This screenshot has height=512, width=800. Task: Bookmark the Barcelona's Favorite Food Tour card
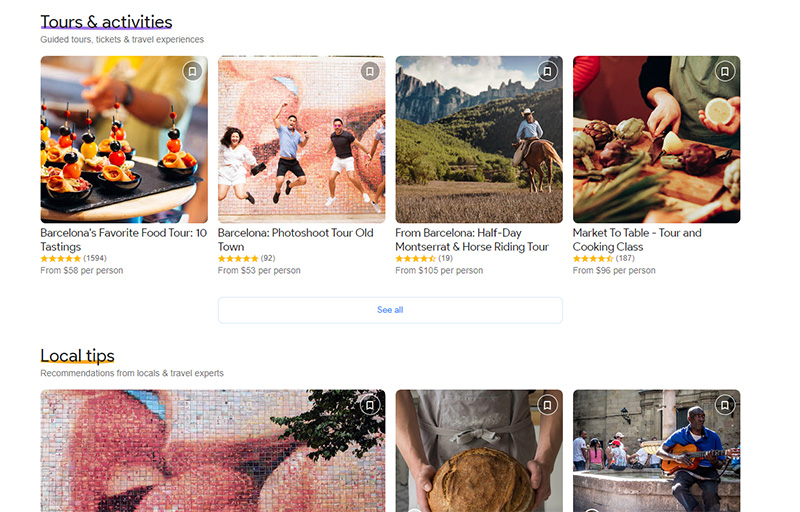[x=192, y=71]
